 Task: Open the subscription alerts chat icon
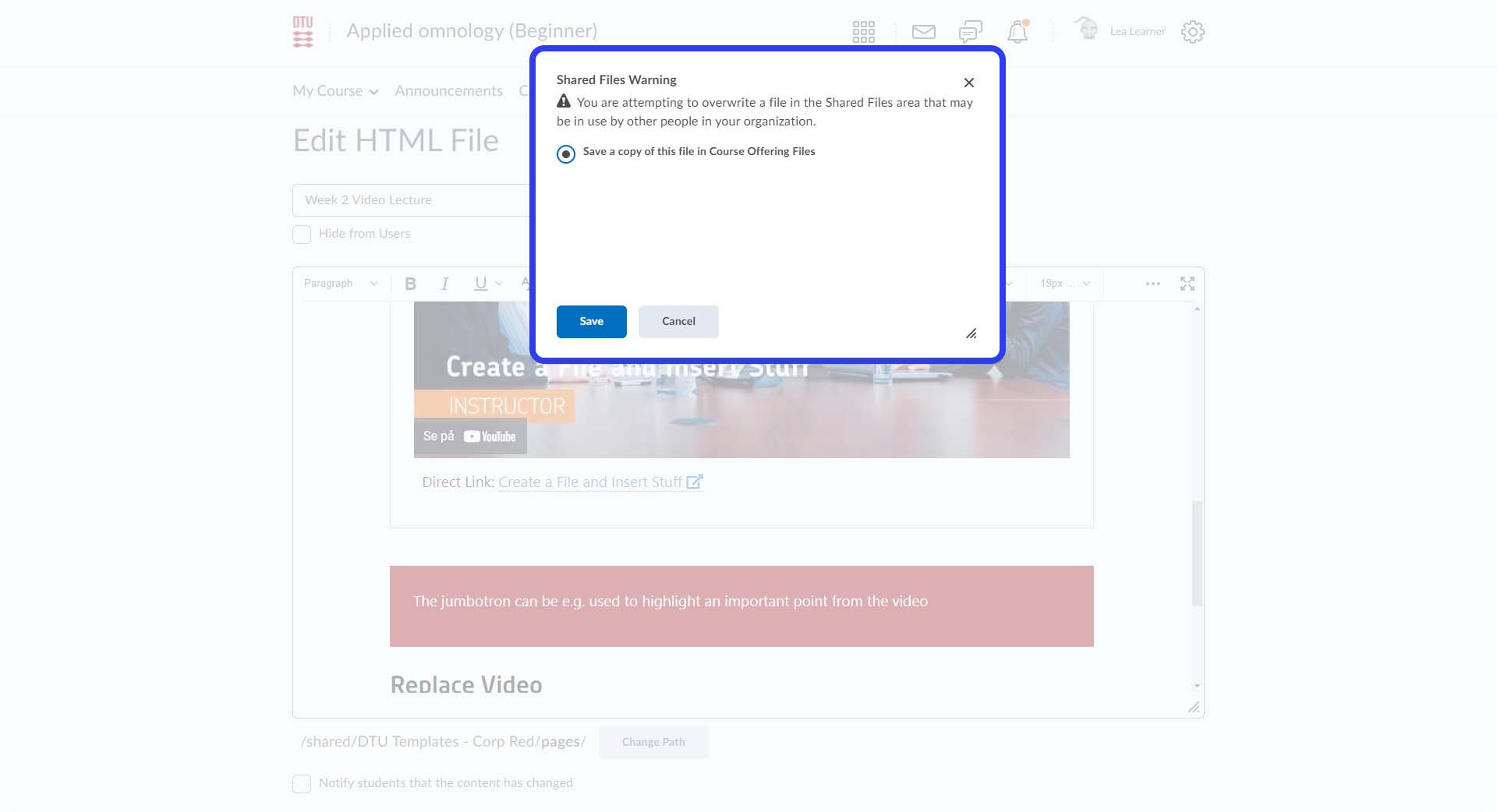(970, 32)
